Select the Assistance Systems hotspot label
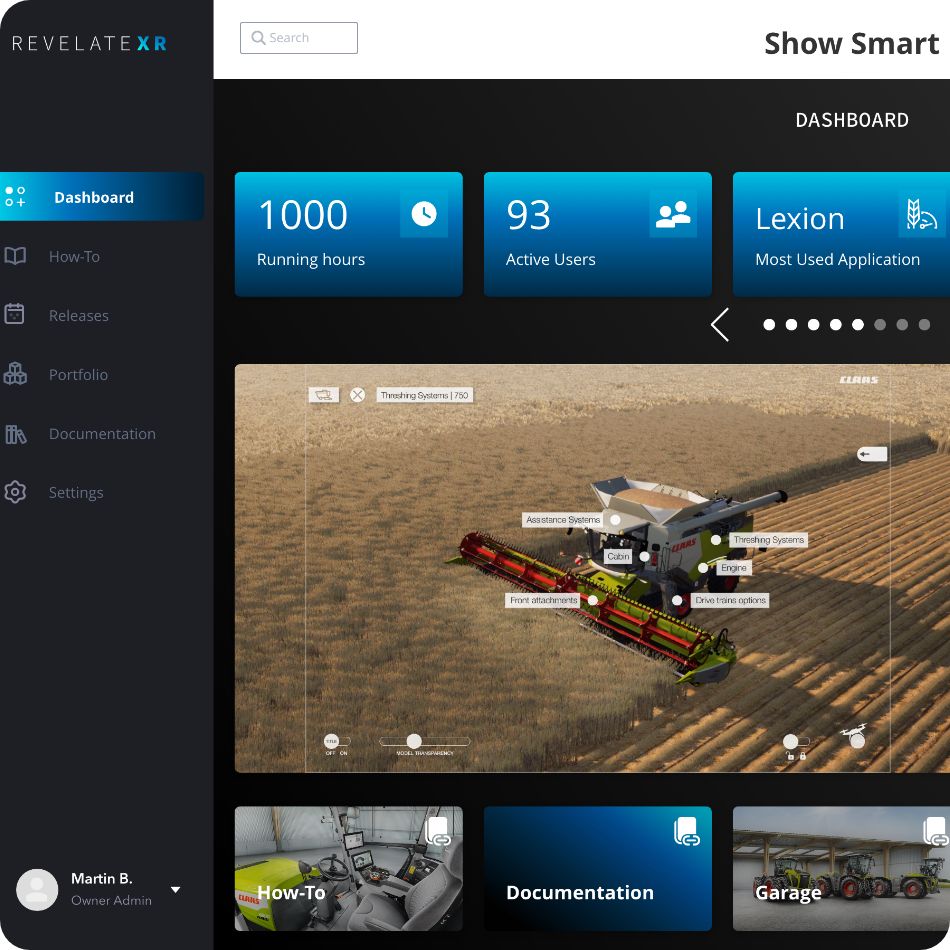950x950 pixels. click(x=563, y=520)
